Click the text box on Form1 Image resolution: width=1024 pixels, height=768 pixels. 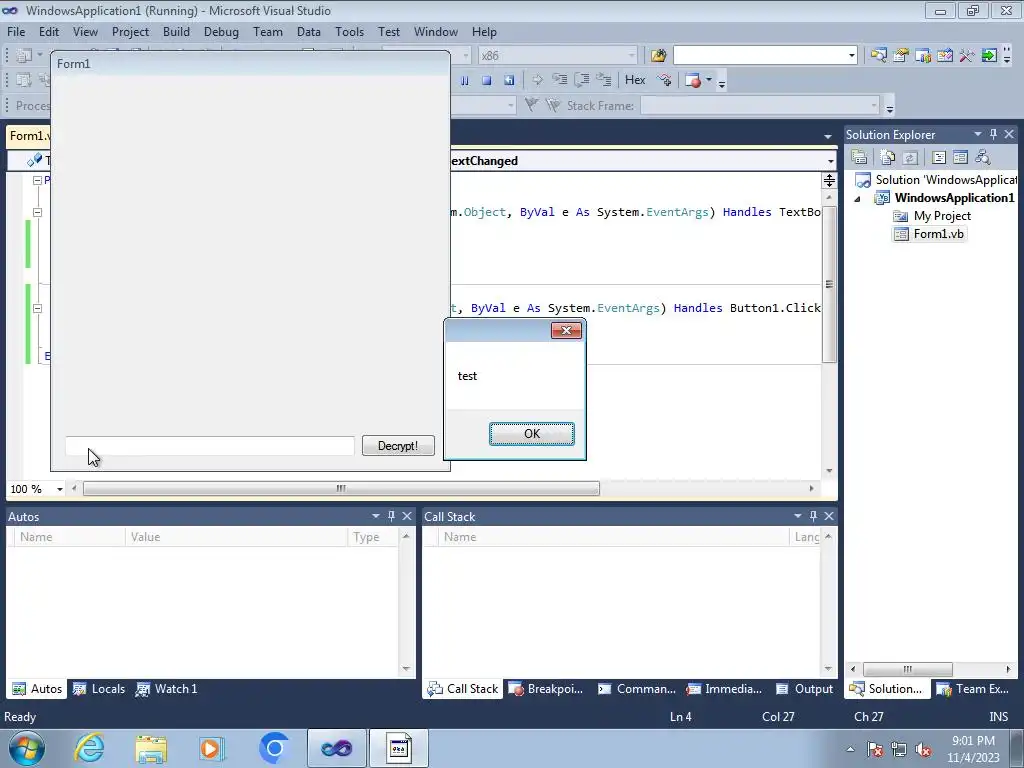(x=210, y=446)
